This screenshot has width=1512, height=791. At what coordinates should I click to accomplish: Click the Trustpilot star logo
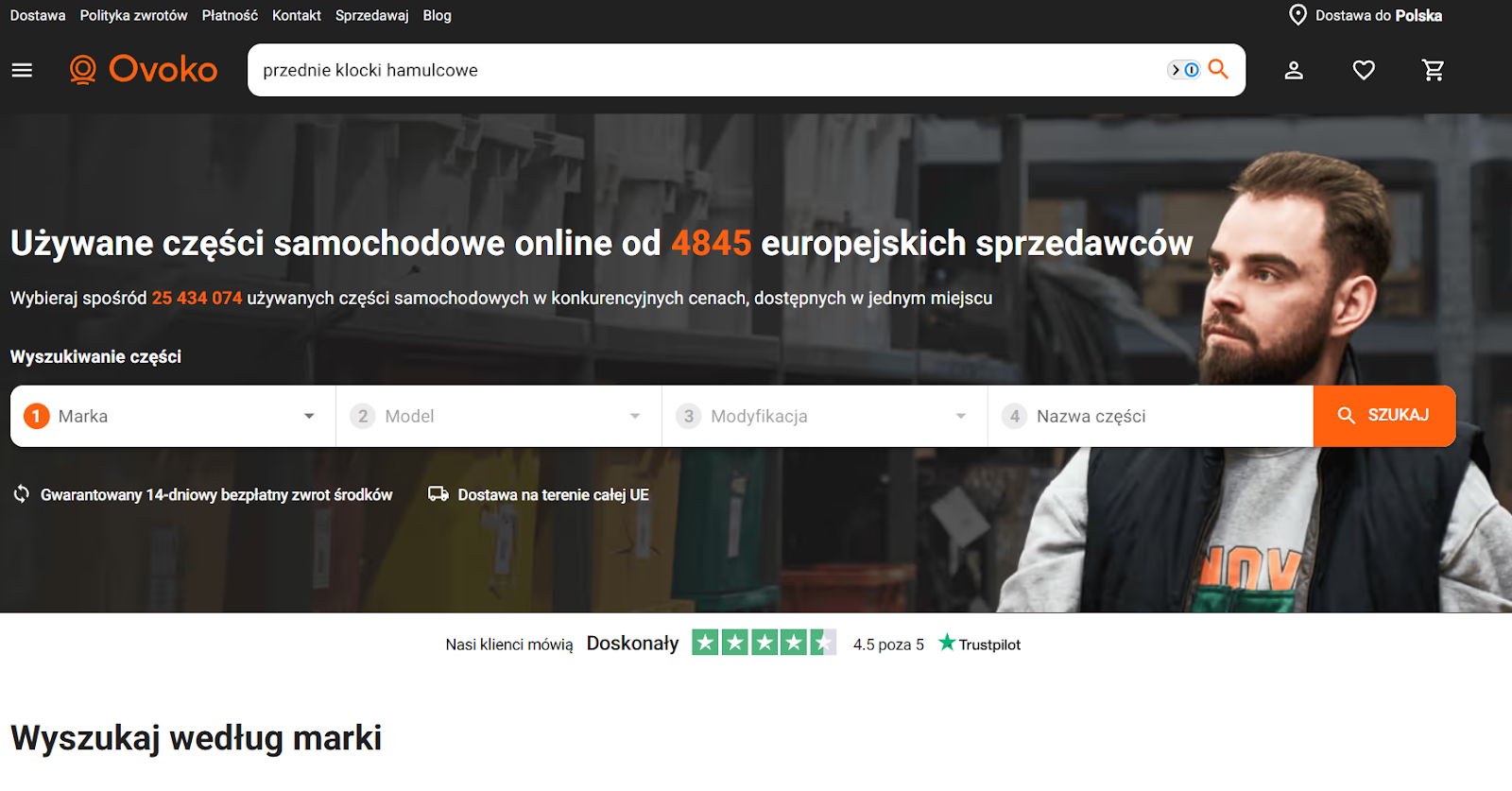(947, 643)
